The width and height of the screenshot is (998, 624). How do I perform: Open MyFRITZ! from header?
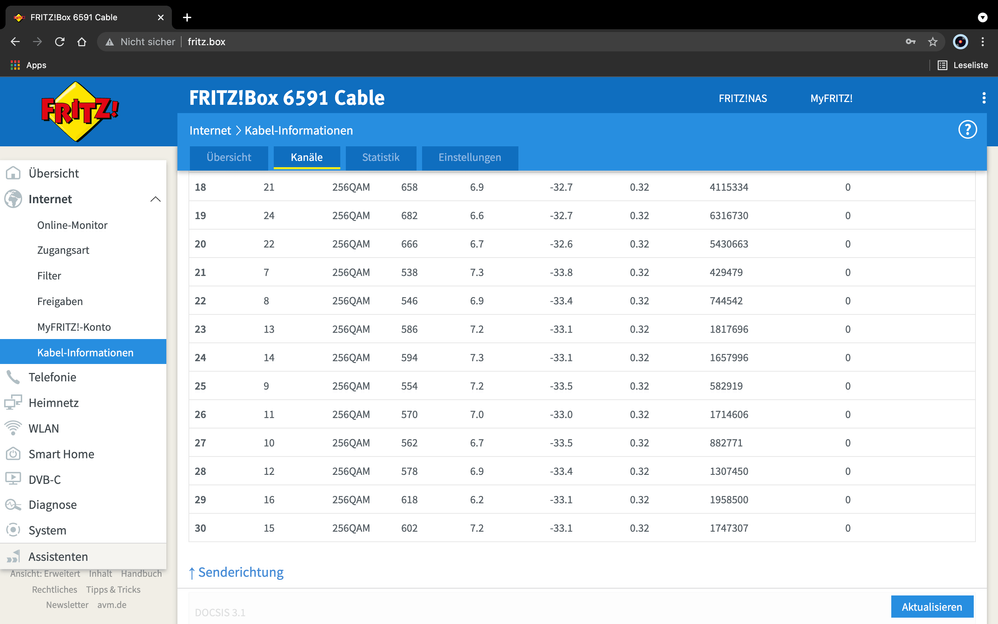(x=831, y=98)
